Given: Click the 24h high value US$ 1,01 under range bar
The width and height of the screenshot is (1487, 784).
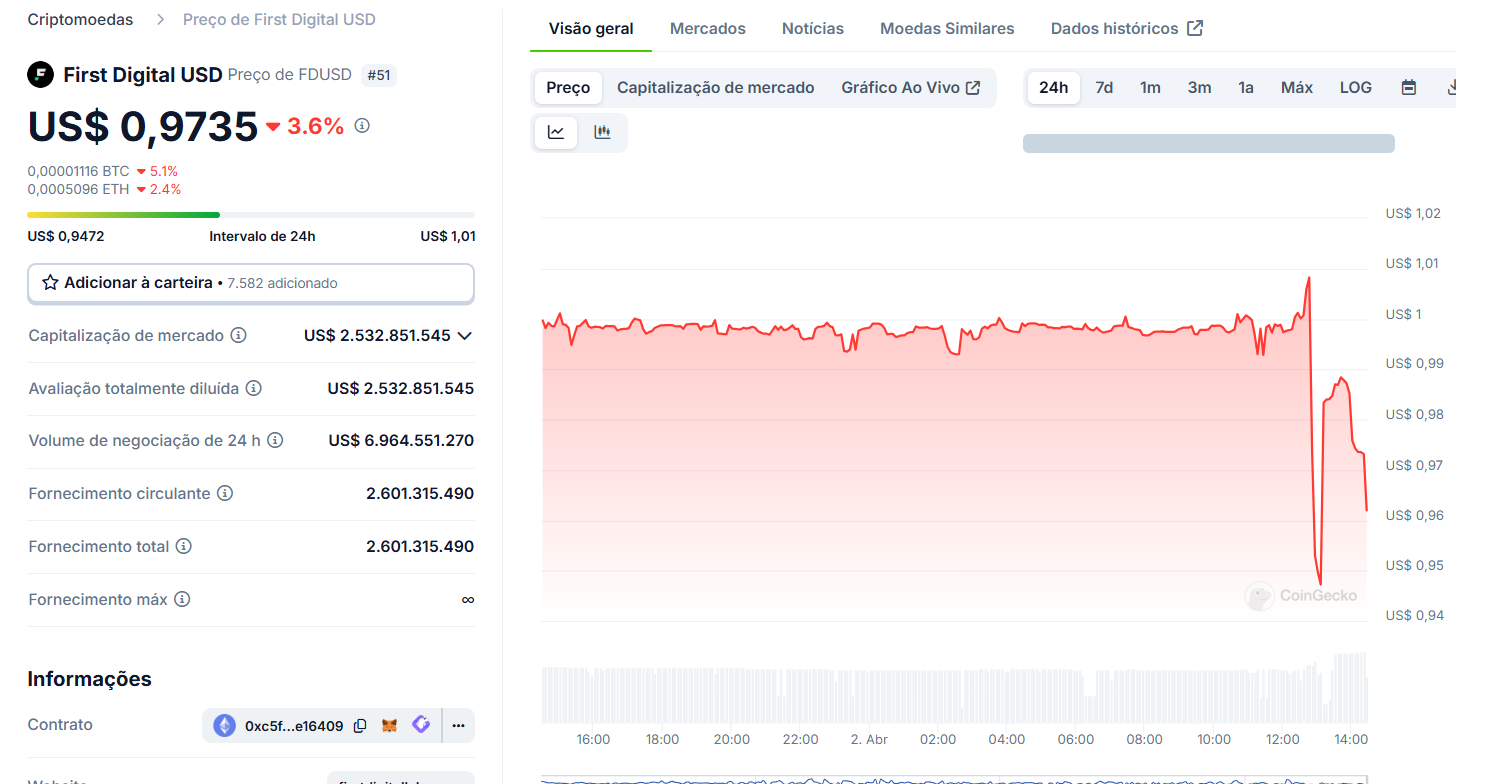Looking at the screenshot, I should click(448, 237).
